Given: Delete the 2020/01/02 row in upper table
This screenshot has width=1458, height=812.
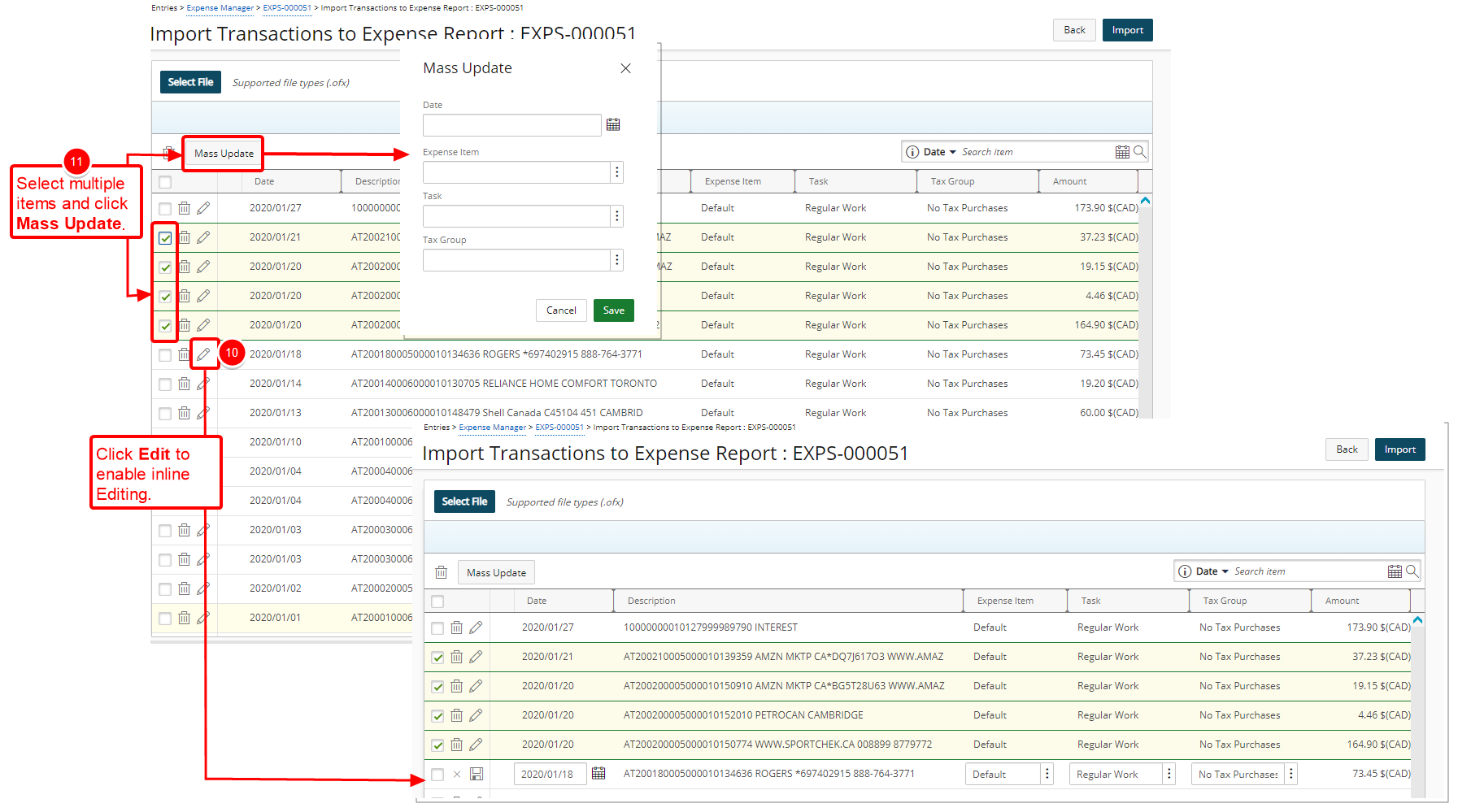Looking at the screenshot, I should coord(185,588).
